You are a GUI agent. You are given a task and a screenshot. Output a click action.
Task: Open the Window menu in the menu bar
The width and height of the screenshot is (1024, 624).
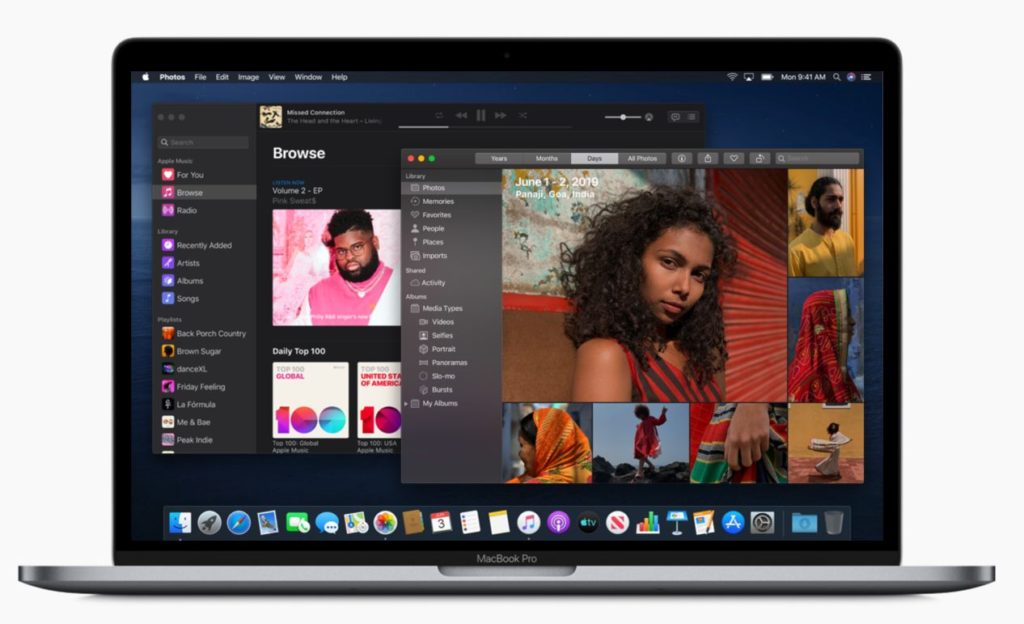307,76
